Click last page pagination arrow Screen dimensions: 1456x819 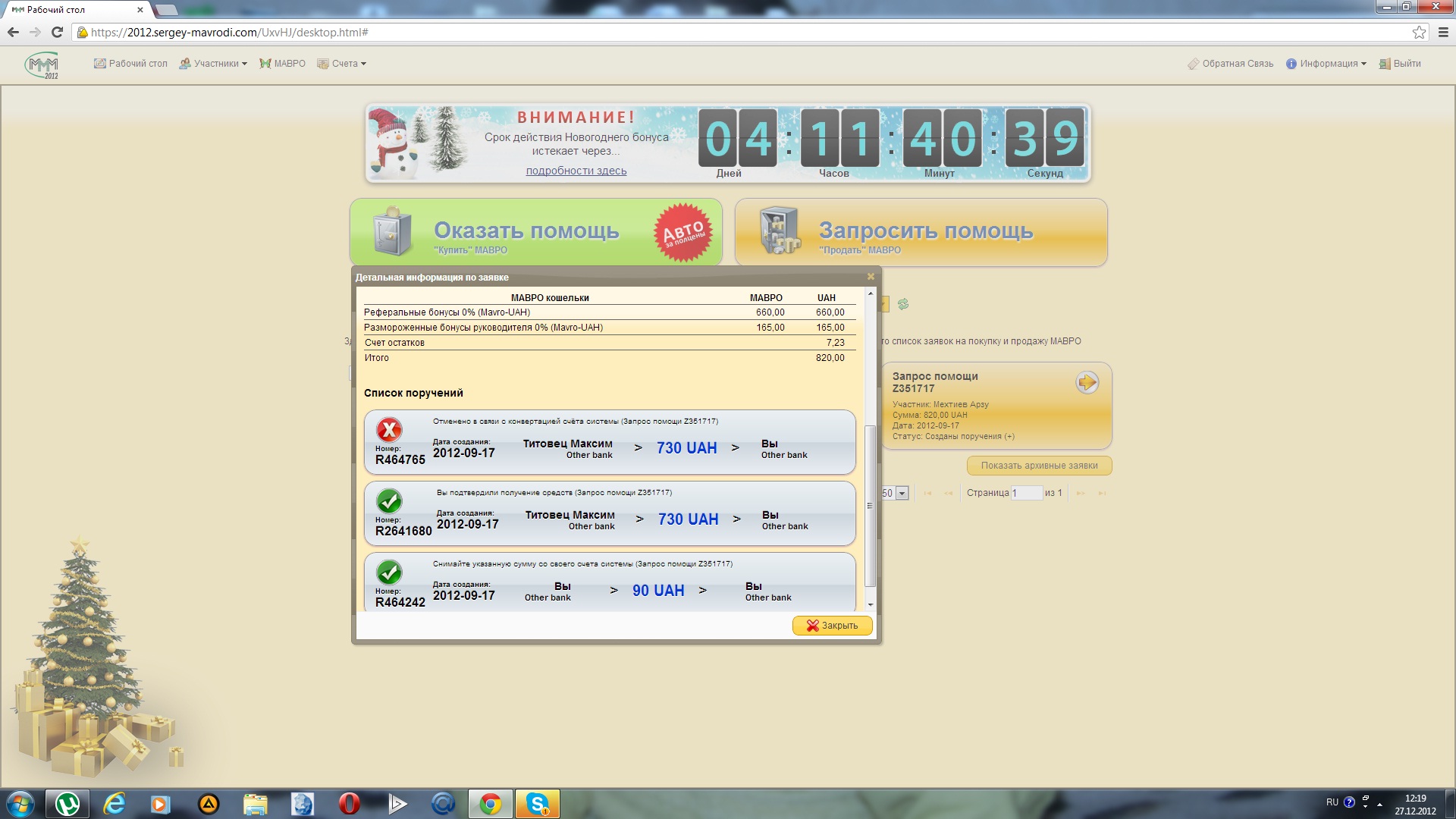coord(1102,494)
